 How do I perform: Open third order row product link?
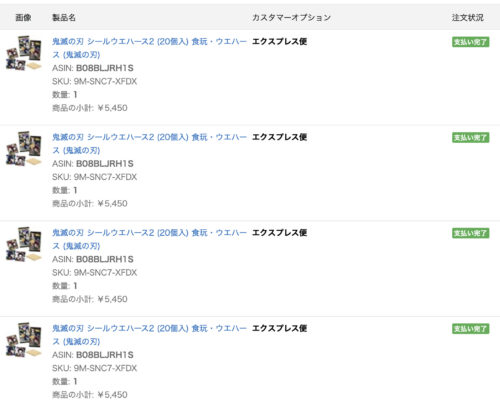click(149, 239)
